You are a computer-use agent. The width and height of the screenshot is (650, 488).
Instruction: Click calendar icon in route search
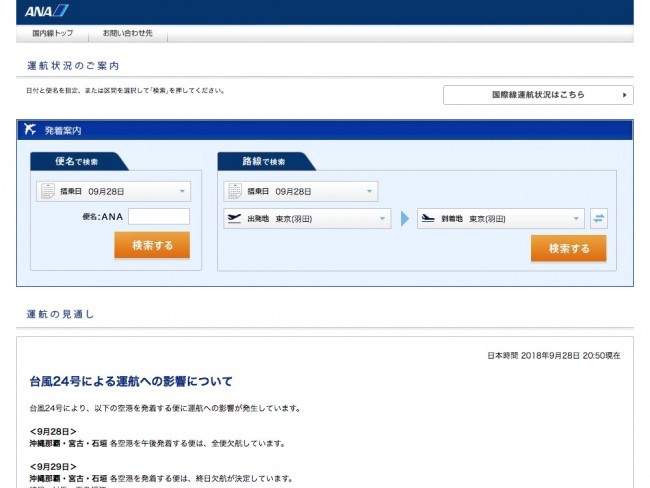tap(234, 191)
